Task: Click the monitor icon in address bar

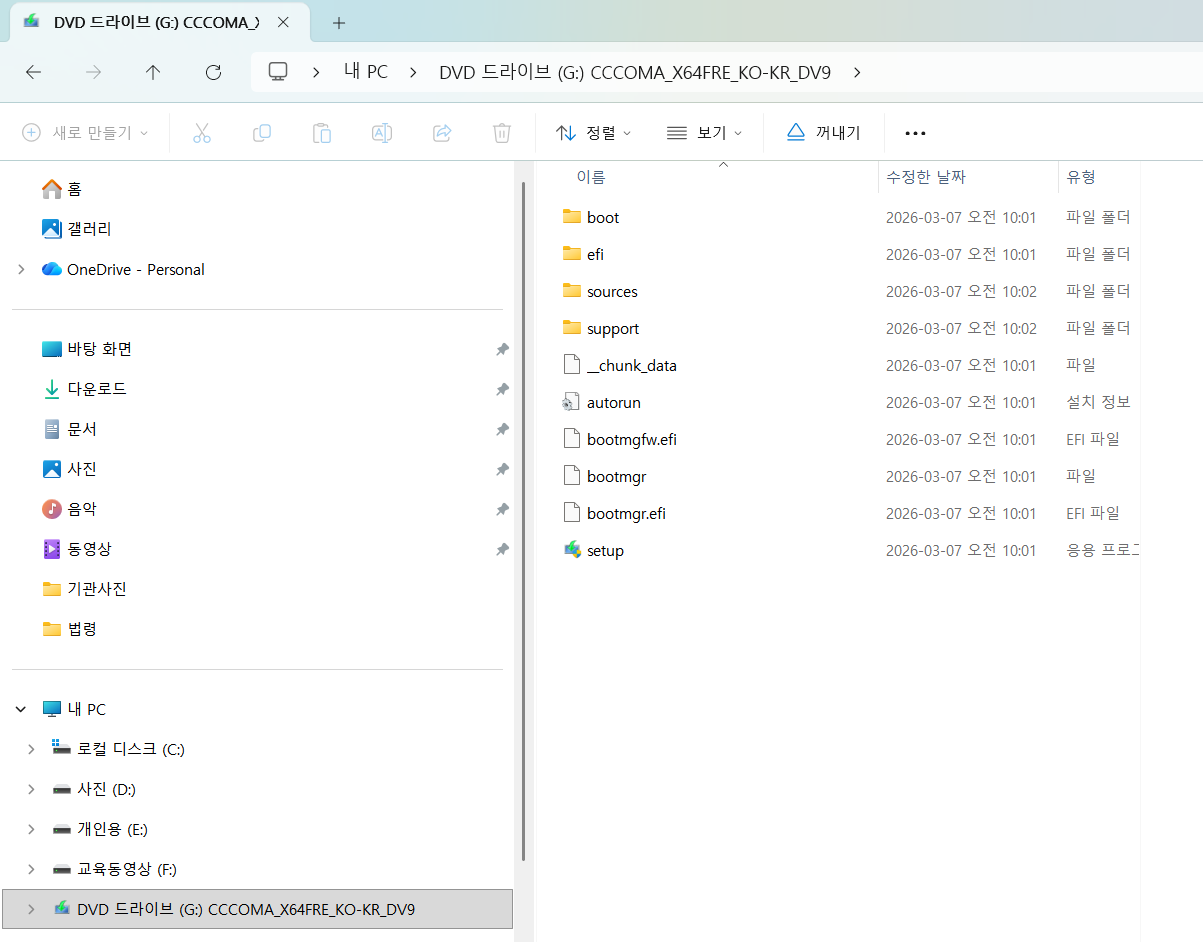Action: (279, 72)
